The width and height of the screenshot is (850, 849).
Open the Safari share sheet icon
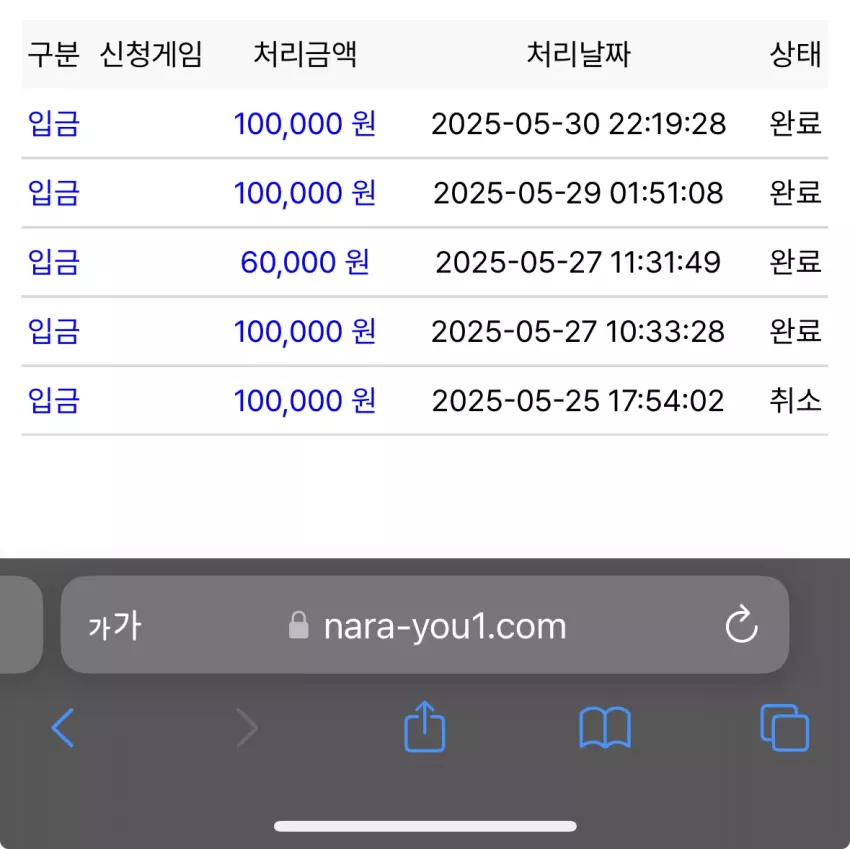(424, 726)
